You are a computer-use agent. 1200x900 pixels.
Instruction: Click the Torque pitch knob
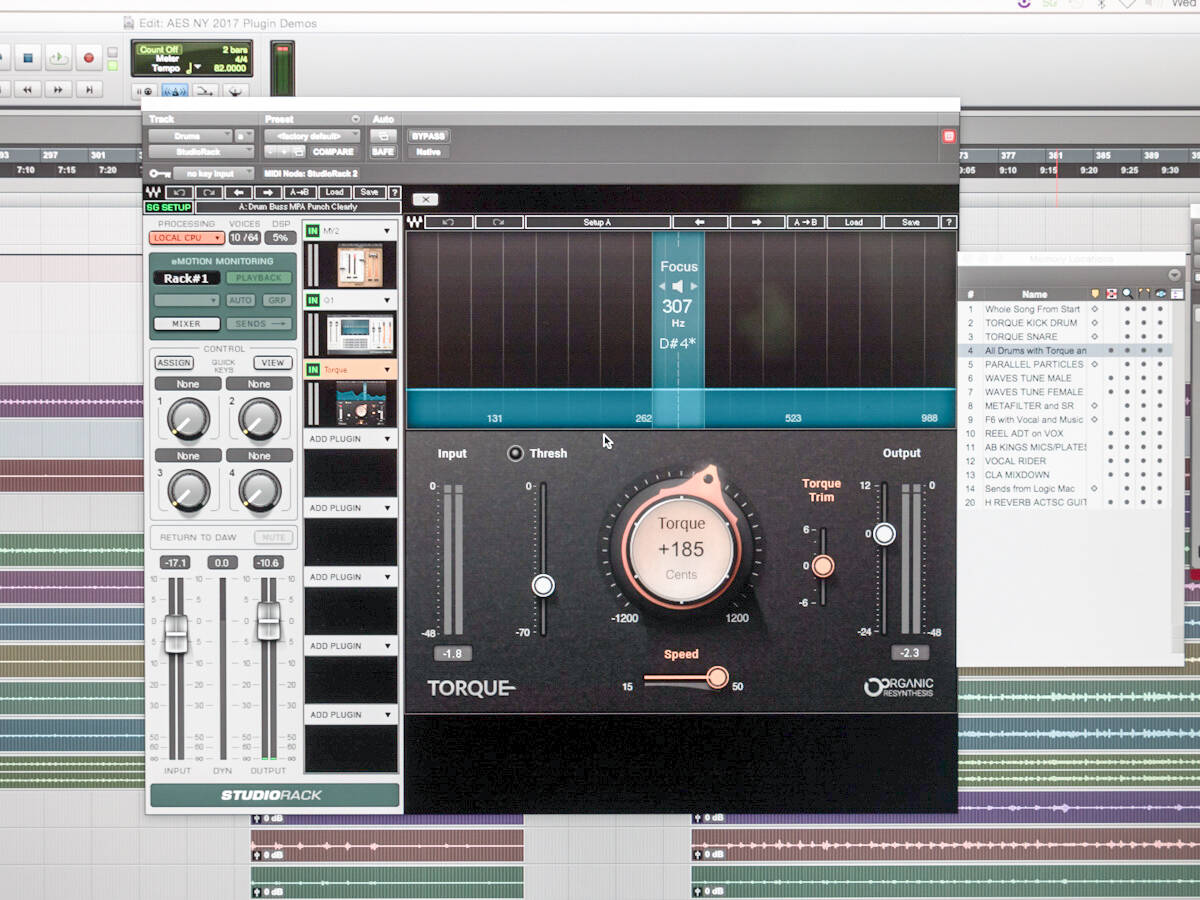(x=681, y=549)
